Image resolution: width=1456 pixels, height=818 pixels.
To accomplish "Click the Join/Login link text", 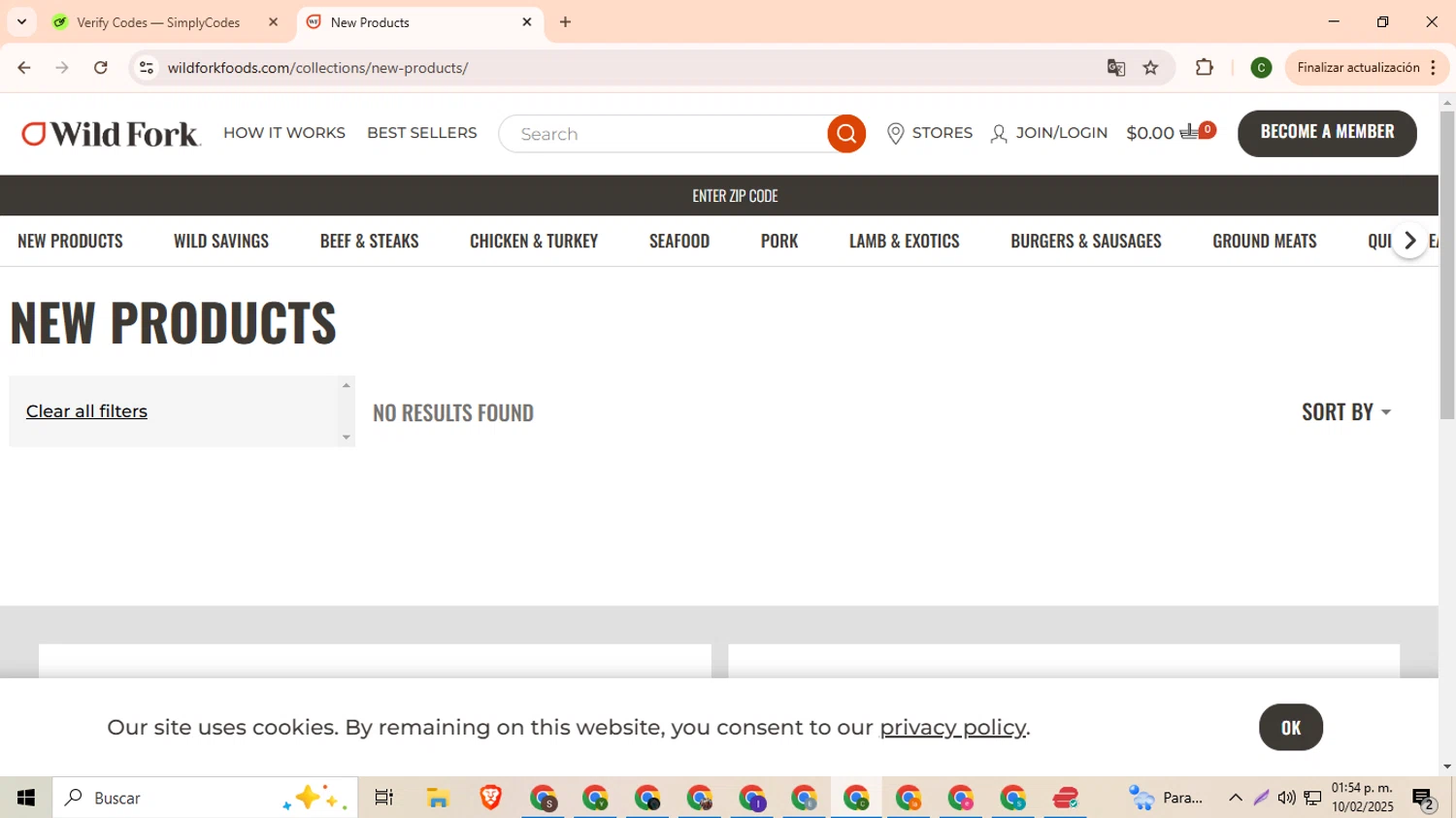I will (x=1061, y=133).
